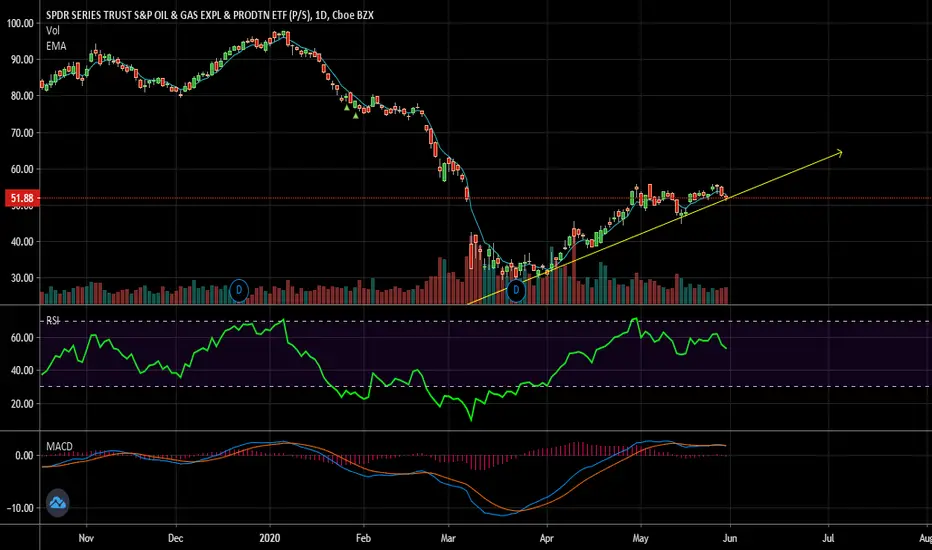Open the MACD indicator label
The image size is (932, 550).
point(59,446)
